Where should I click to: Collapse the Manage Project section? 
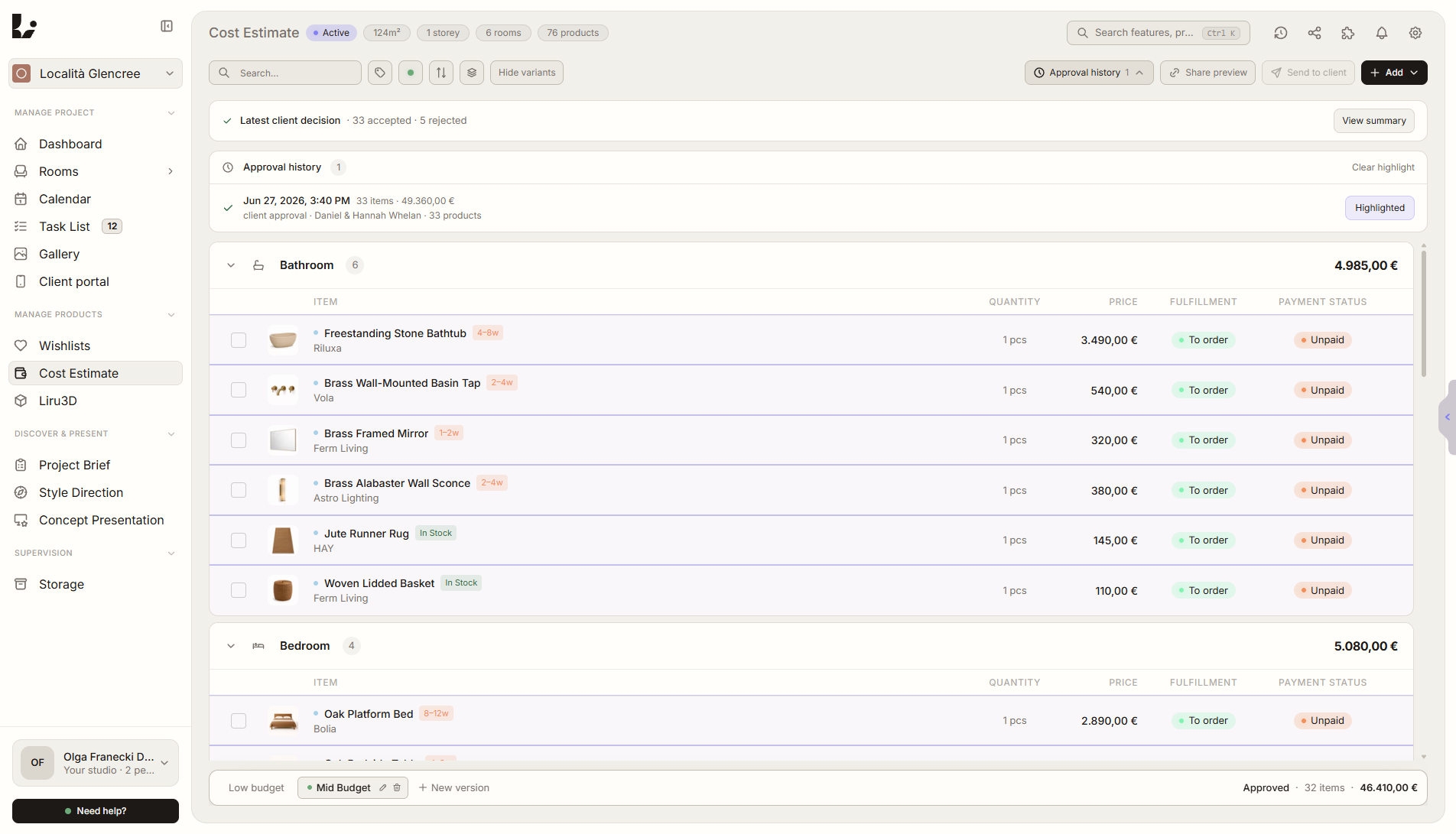point(171,113)
